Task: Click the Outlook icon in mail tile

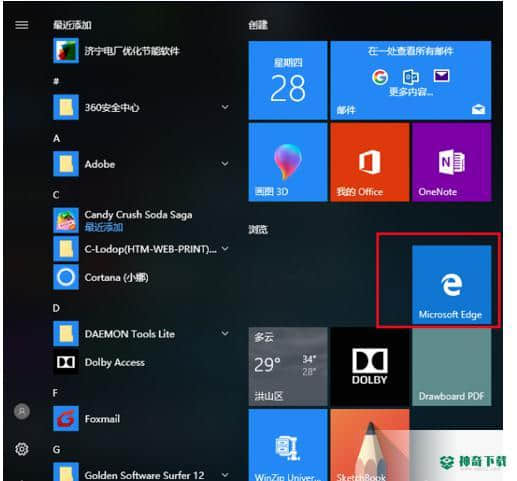Action: pyautogui.click(x=411, y=77)
